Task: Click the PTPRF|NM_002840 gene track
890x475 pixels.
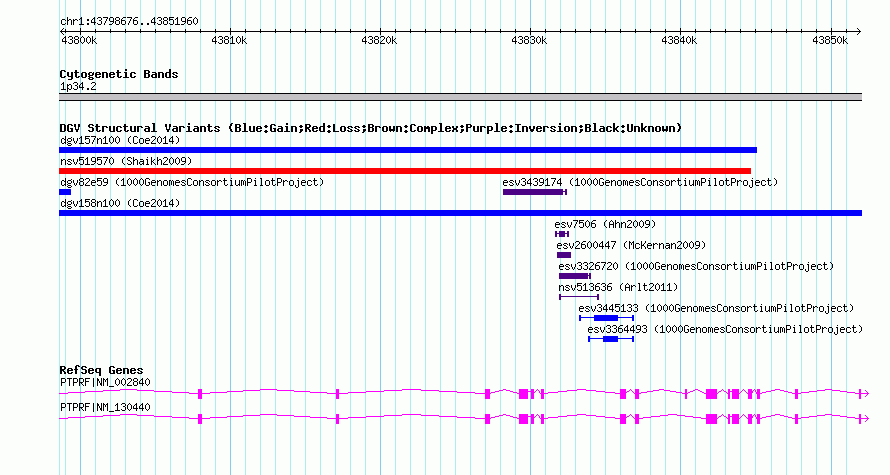Action: [x=464, y=393]
